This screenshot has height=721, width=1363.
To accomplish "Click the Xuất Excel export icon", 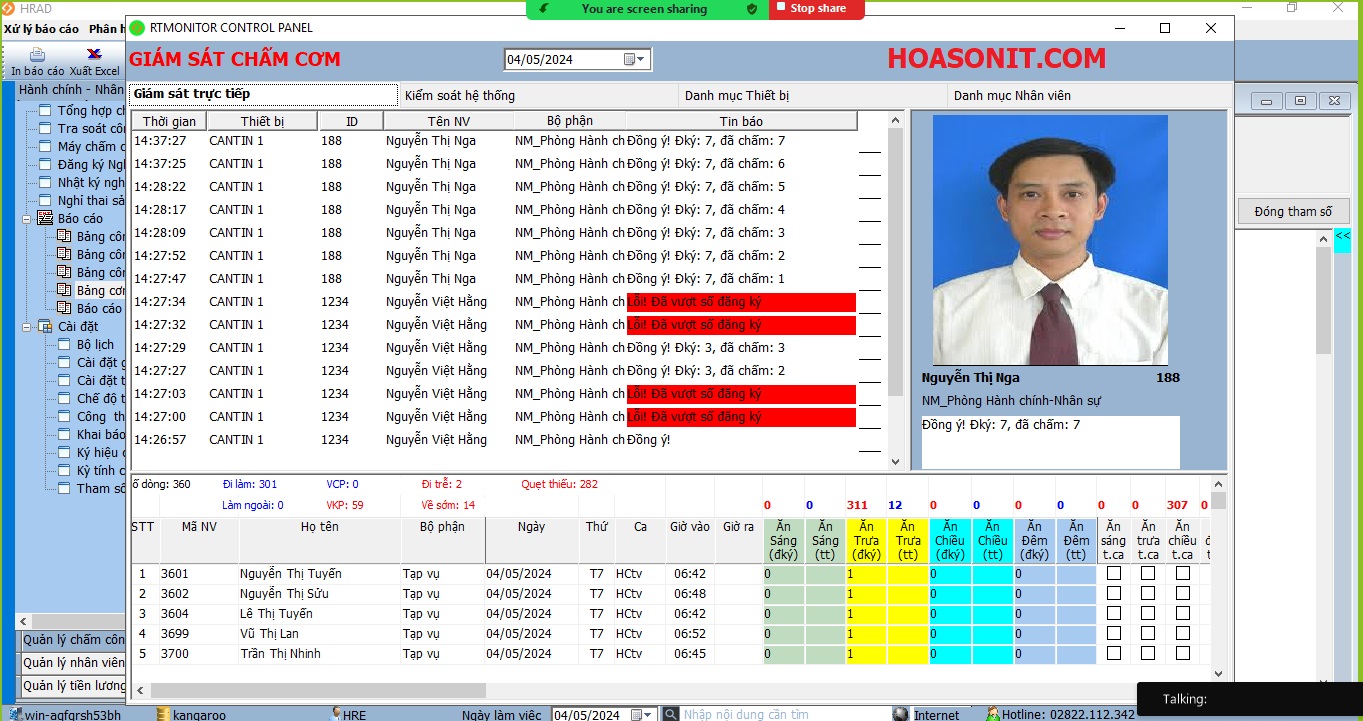I will [94, 54].
